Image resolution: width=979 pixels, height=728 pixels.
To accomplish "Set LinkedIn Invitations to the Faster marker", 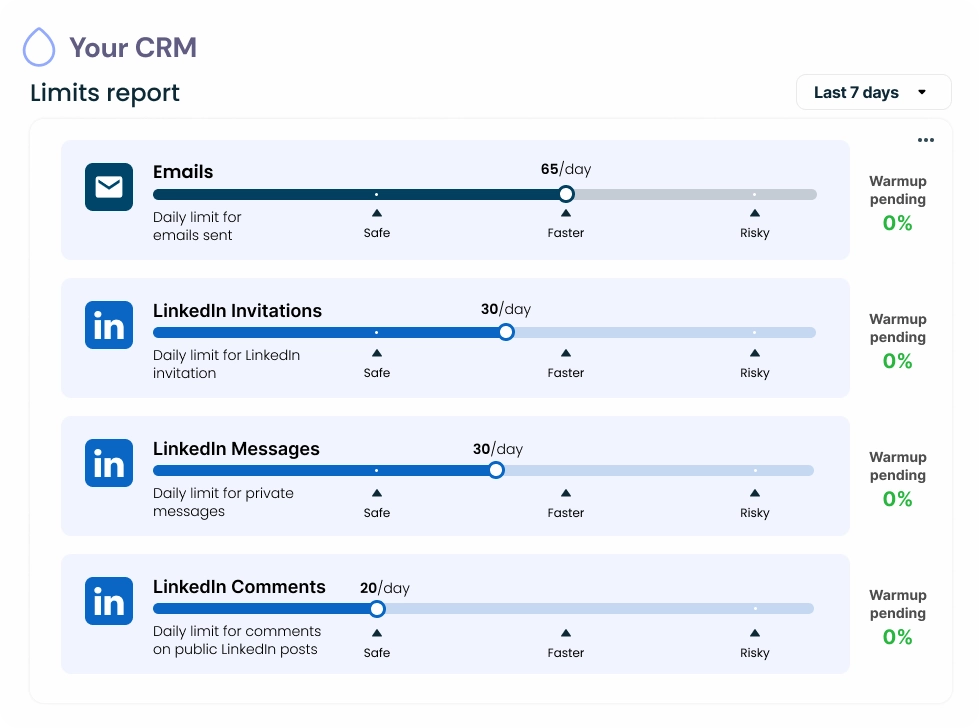I will [x=565, y=332].
